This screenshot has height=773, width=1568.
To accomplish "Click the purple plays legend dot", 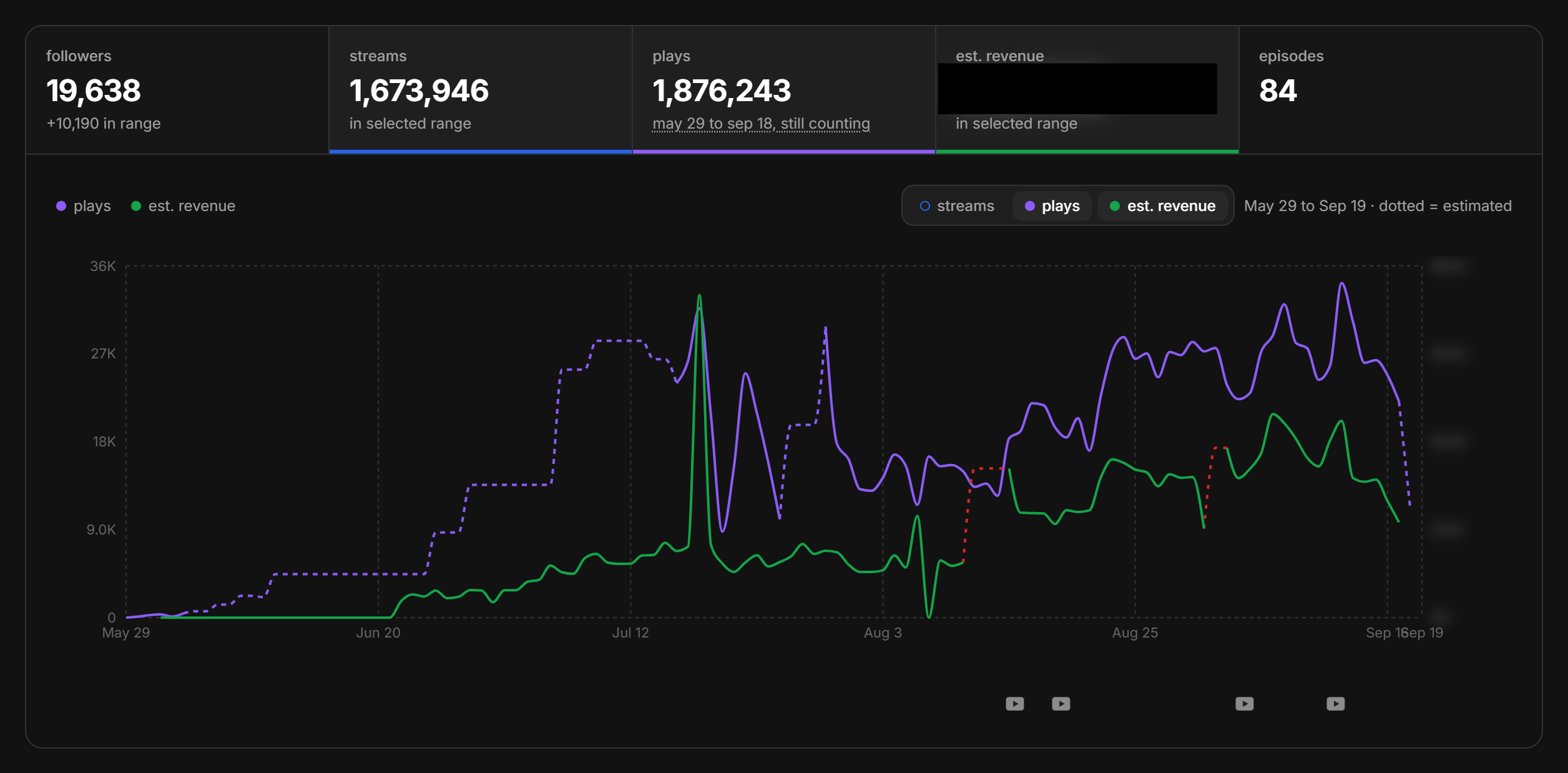I will coord(61,206).
